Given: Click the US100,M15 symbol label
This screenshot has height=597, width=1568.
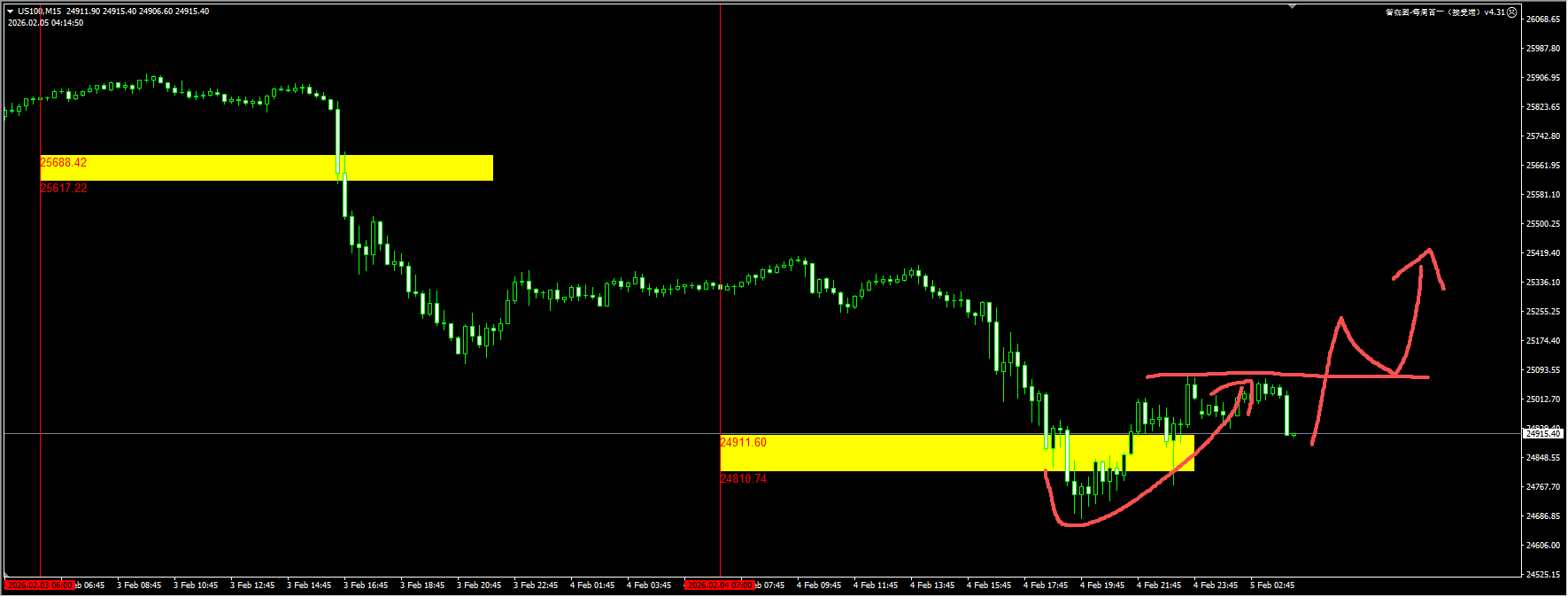Looking at the screenshot, I should (39, 12).
